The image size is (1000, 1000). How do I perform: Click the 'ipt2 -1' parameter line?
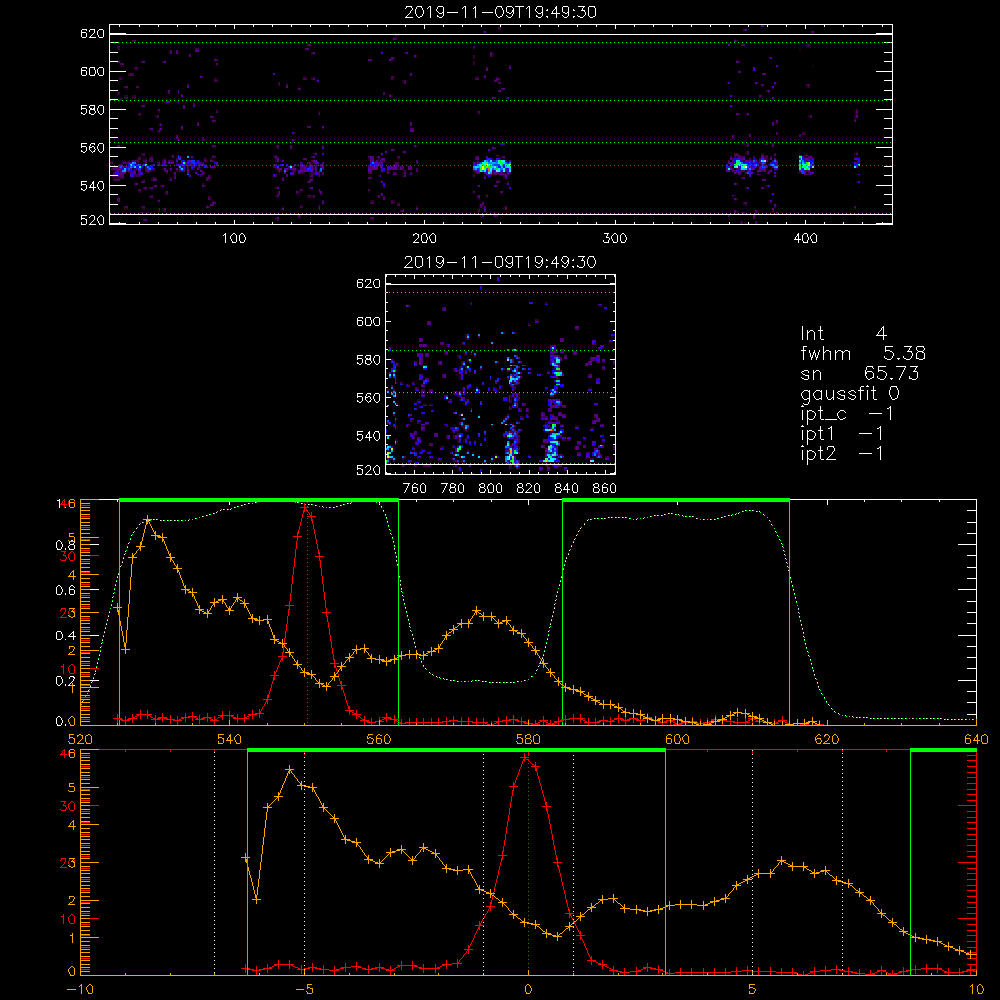coord(842,453)
